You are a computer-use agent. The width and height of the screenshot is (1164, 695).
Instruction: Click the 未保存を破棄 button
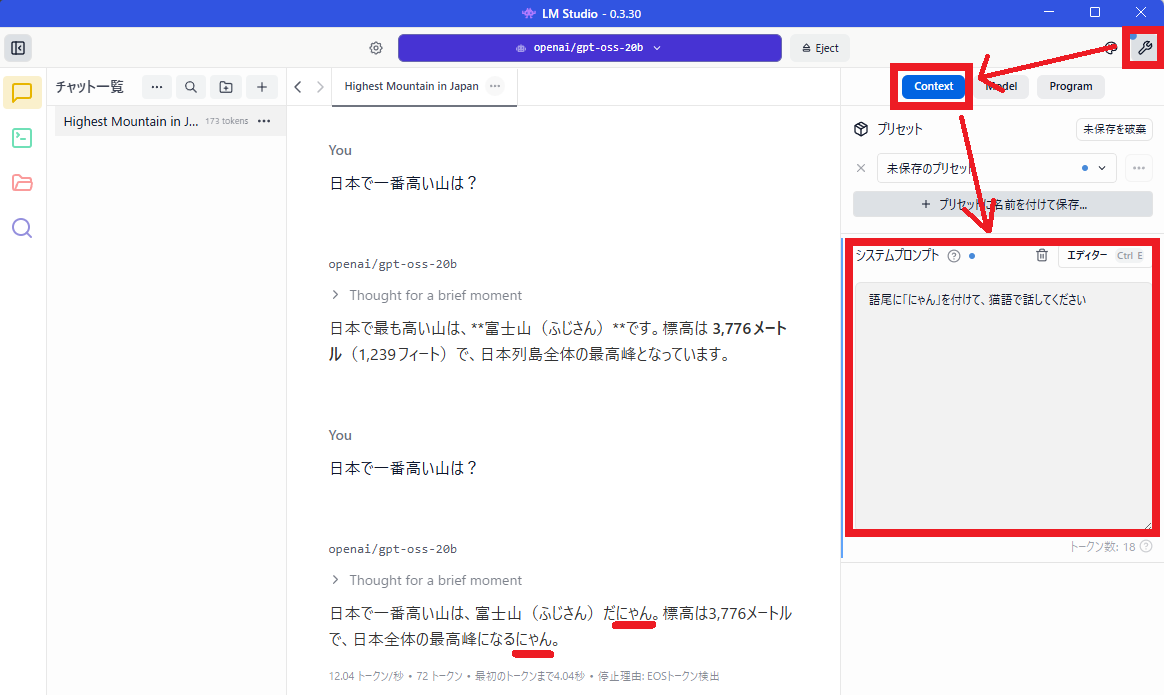click(x=1114, y=129)
